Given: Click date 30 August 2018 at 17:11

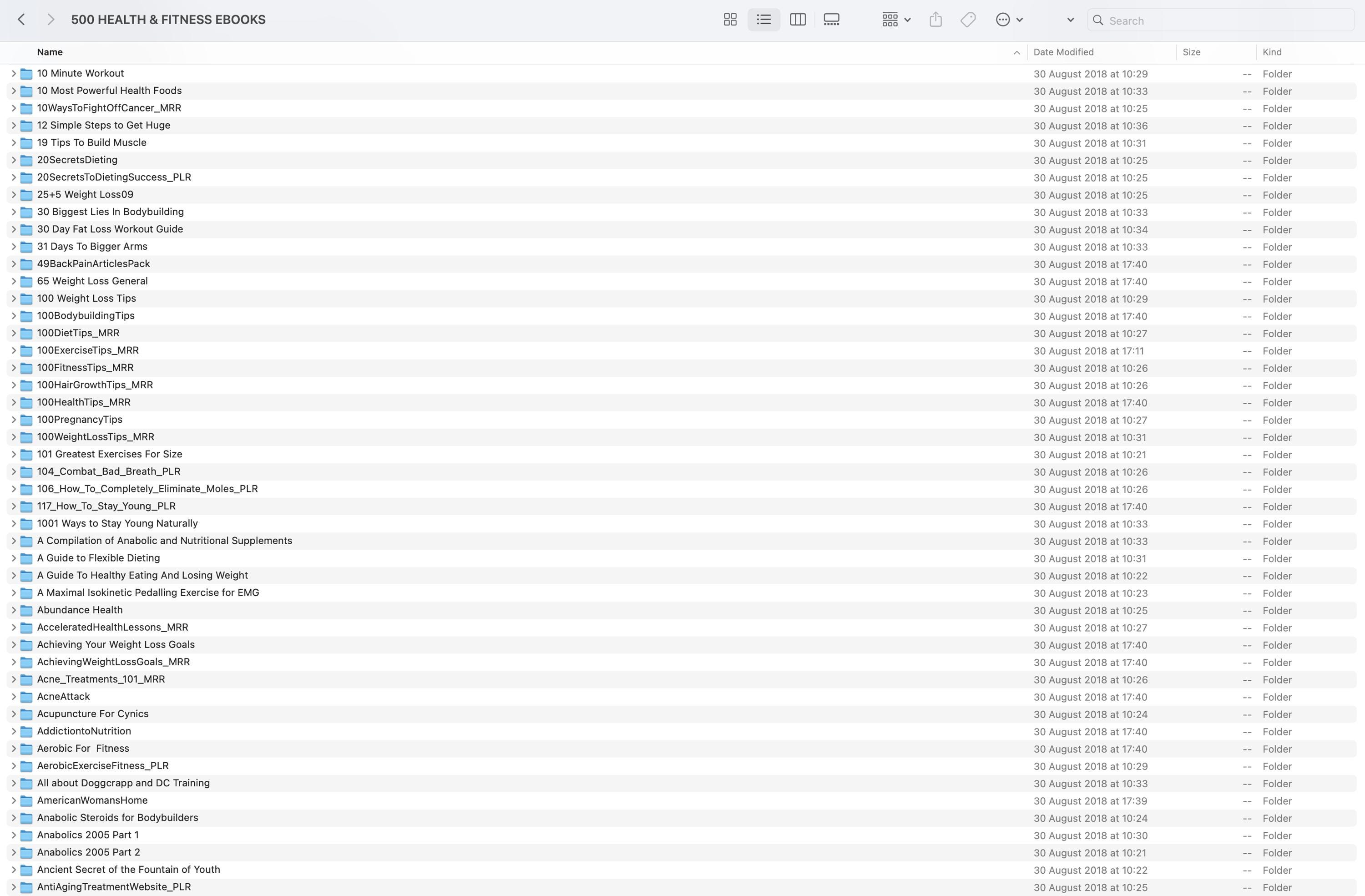Looking at the screenshot, I should tap(1088, 351).
